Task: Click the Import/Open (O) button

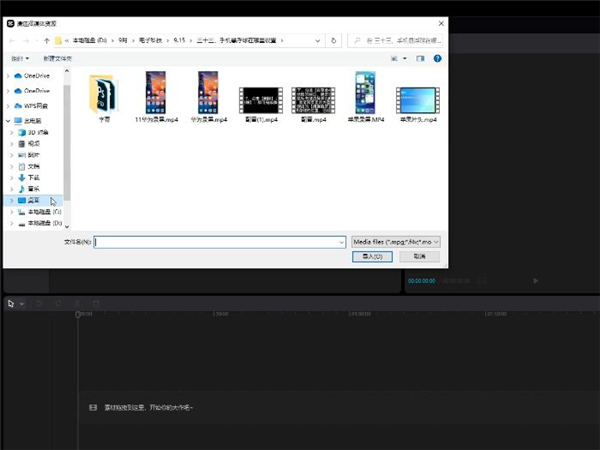Action: pos(372,256)
